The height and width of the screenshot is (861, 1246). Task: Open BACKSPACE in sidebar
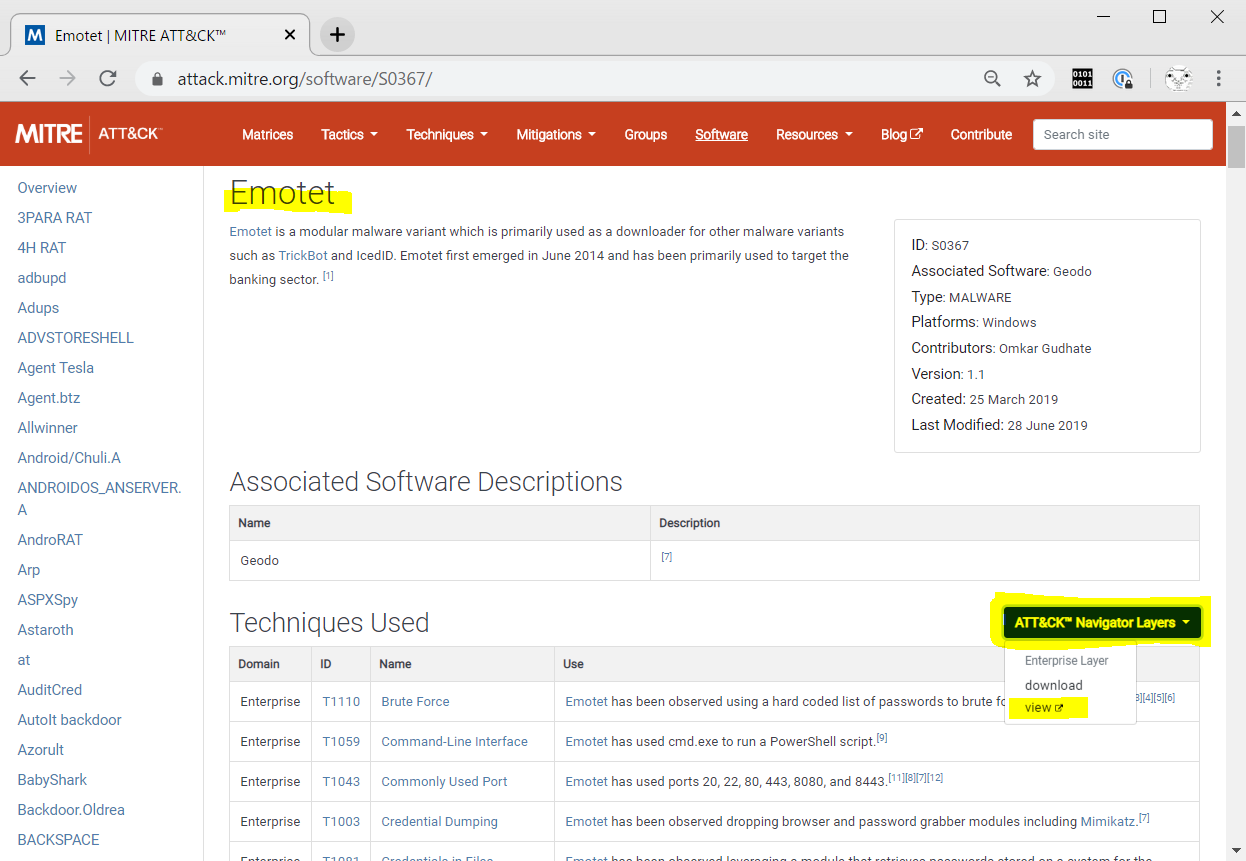pos(58,840)
